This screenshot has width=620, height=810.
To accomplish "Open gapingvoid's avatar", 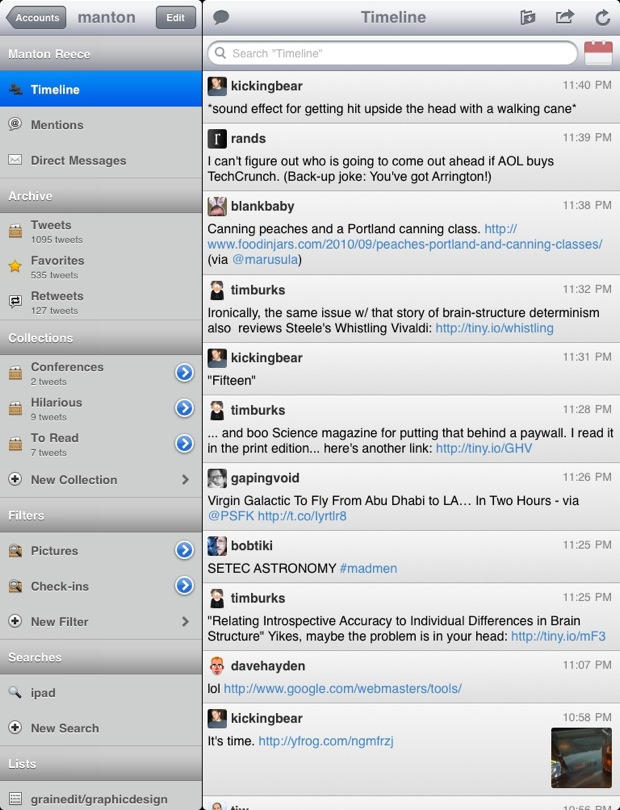I will 217,478.
